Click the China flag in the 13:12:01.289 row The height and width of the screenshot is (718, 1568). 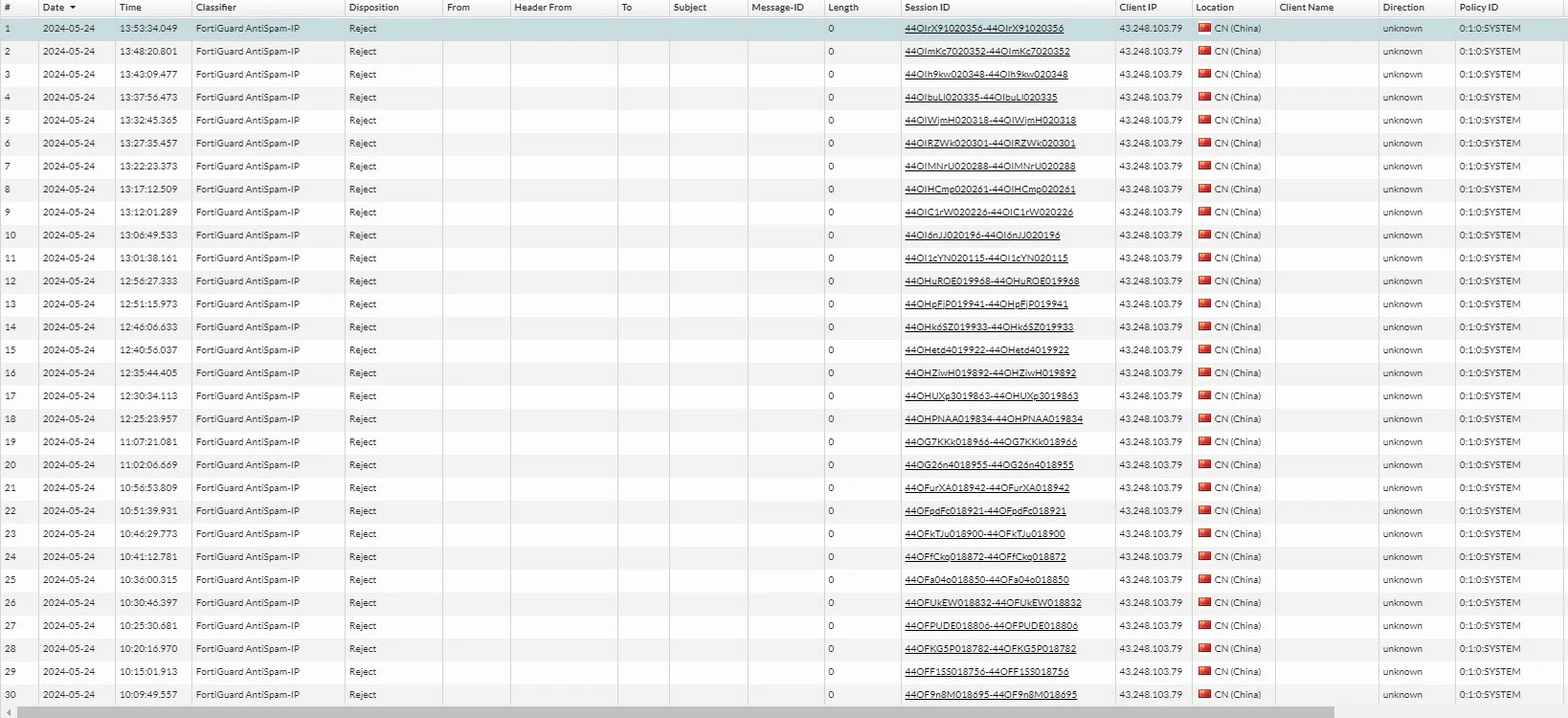pyautogui.click(x=1204, y=212)
